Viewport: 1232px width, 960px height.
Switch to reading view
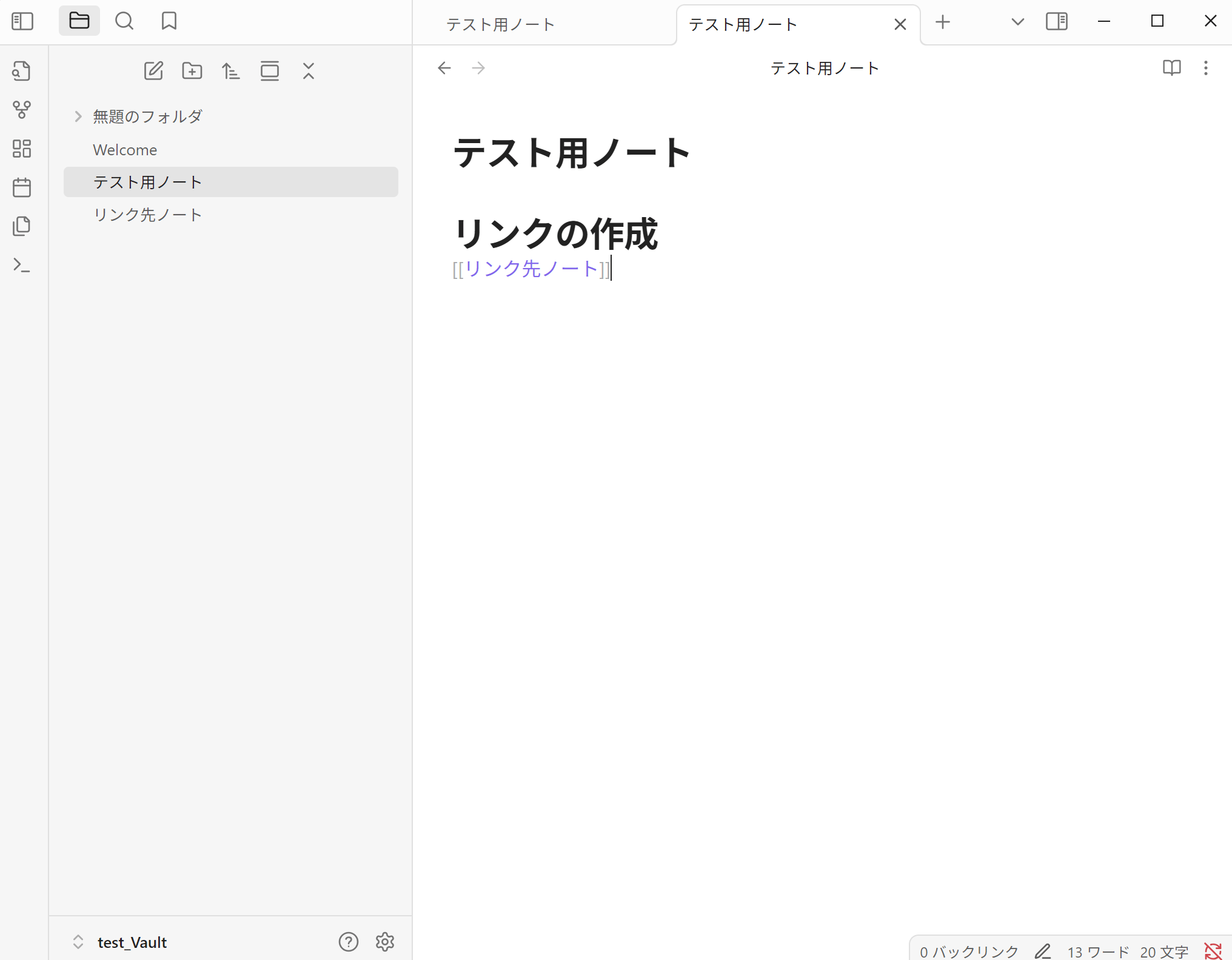pyautogui.click(x=1172, y=68)
